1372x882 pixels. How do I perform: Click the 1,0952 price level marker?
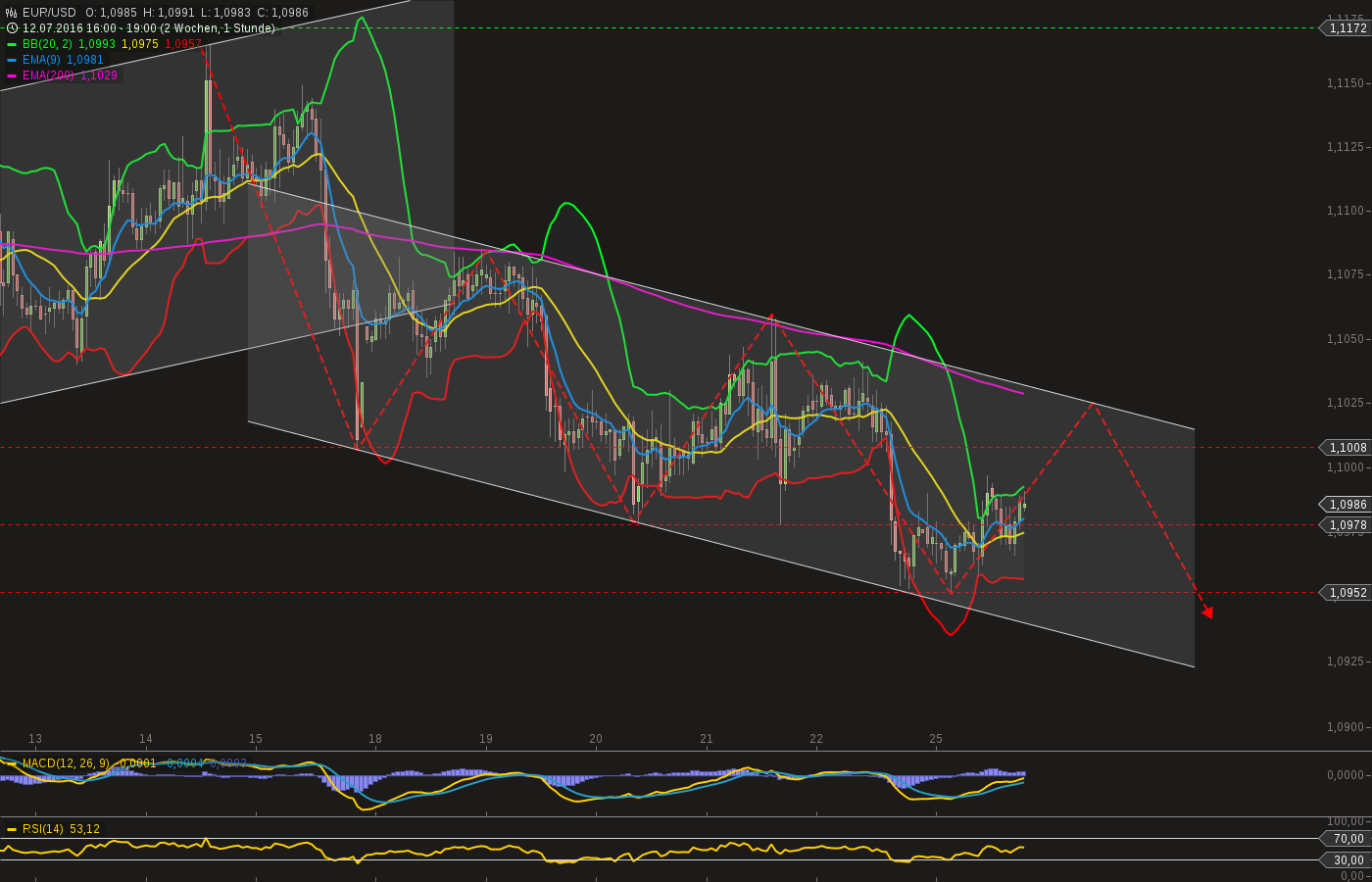1347,593
